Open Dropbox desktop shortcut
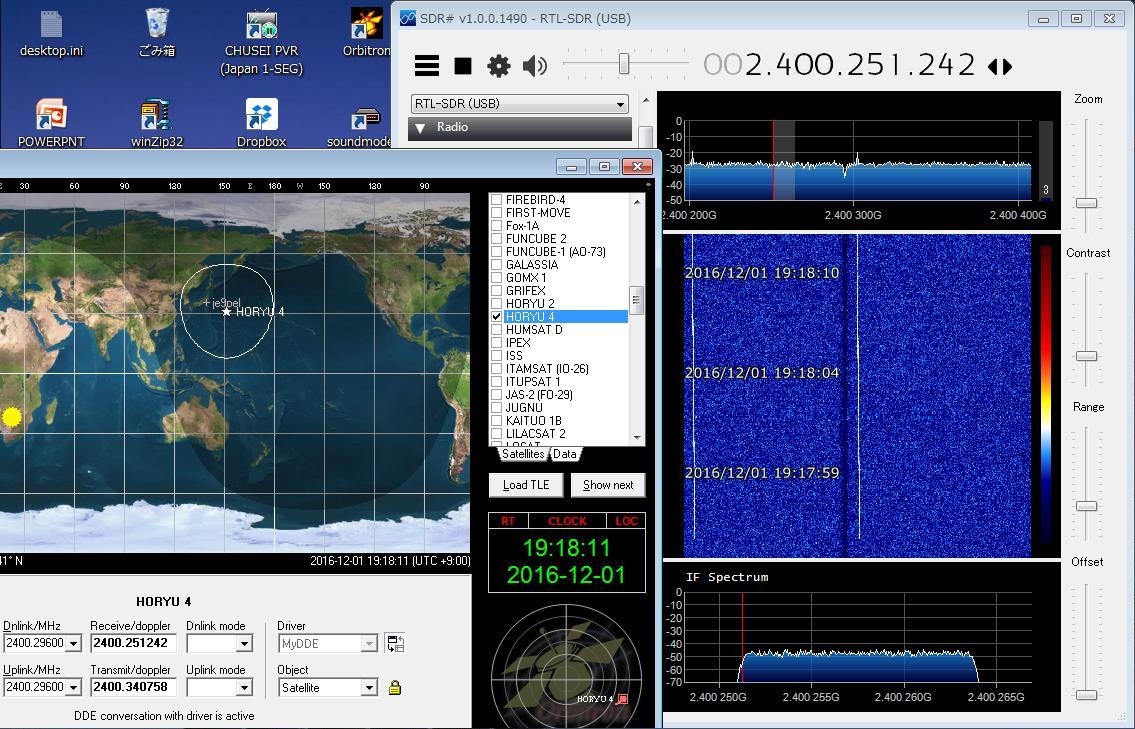This screenshot has height=729, width=1135. click(261, 123)
